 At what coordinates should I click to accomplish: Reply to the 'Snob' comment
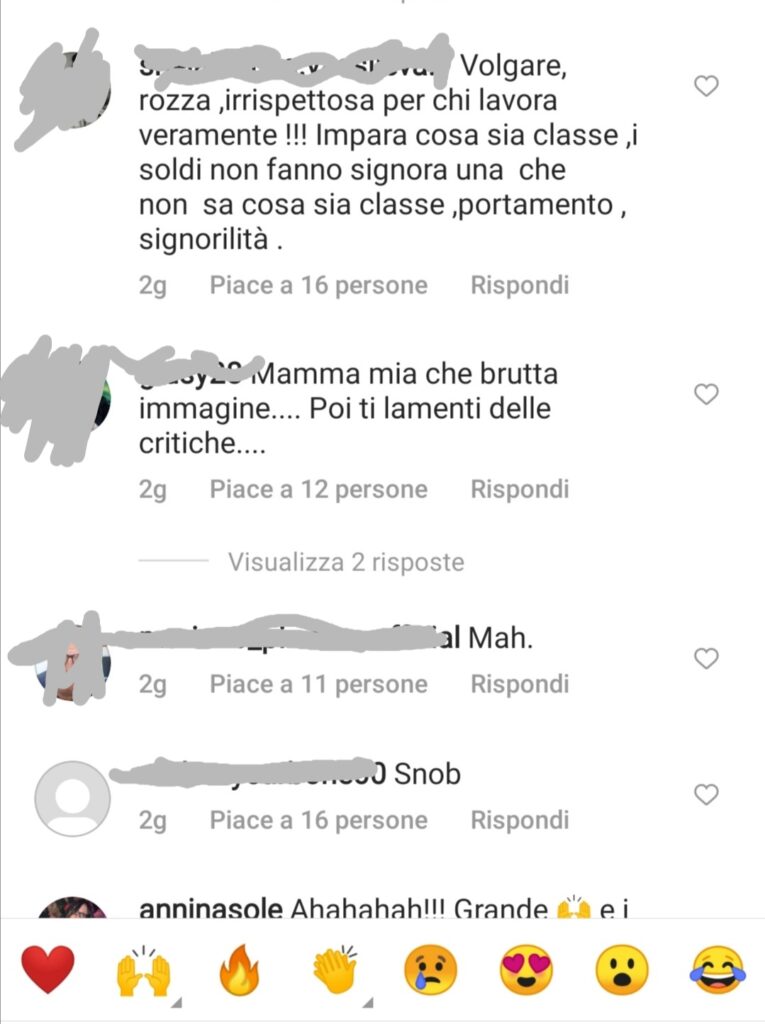pyautogui.click(x=520, y=820)
